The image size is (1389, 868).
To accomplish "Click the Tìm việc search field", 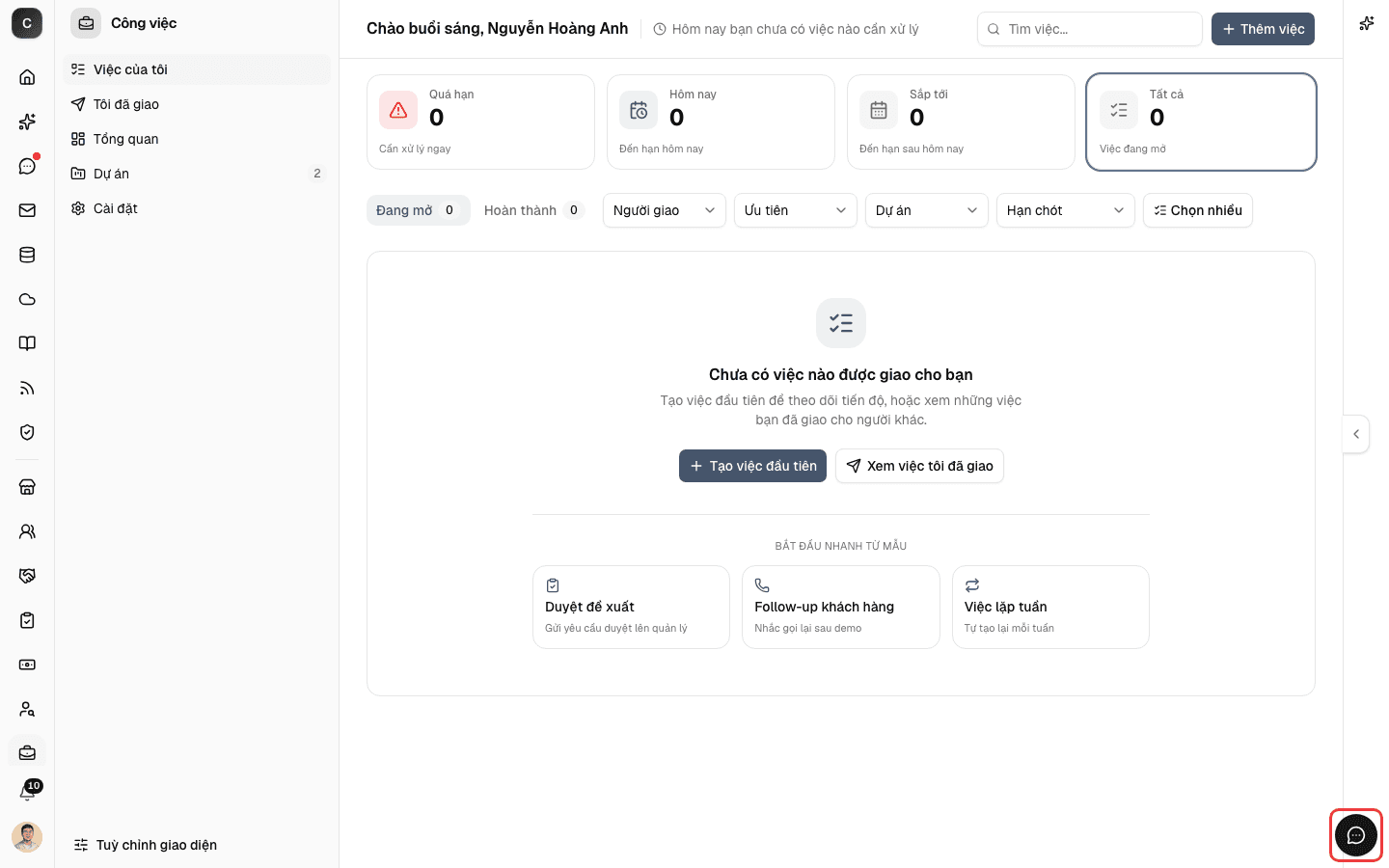I will [x=1090, y=29].
